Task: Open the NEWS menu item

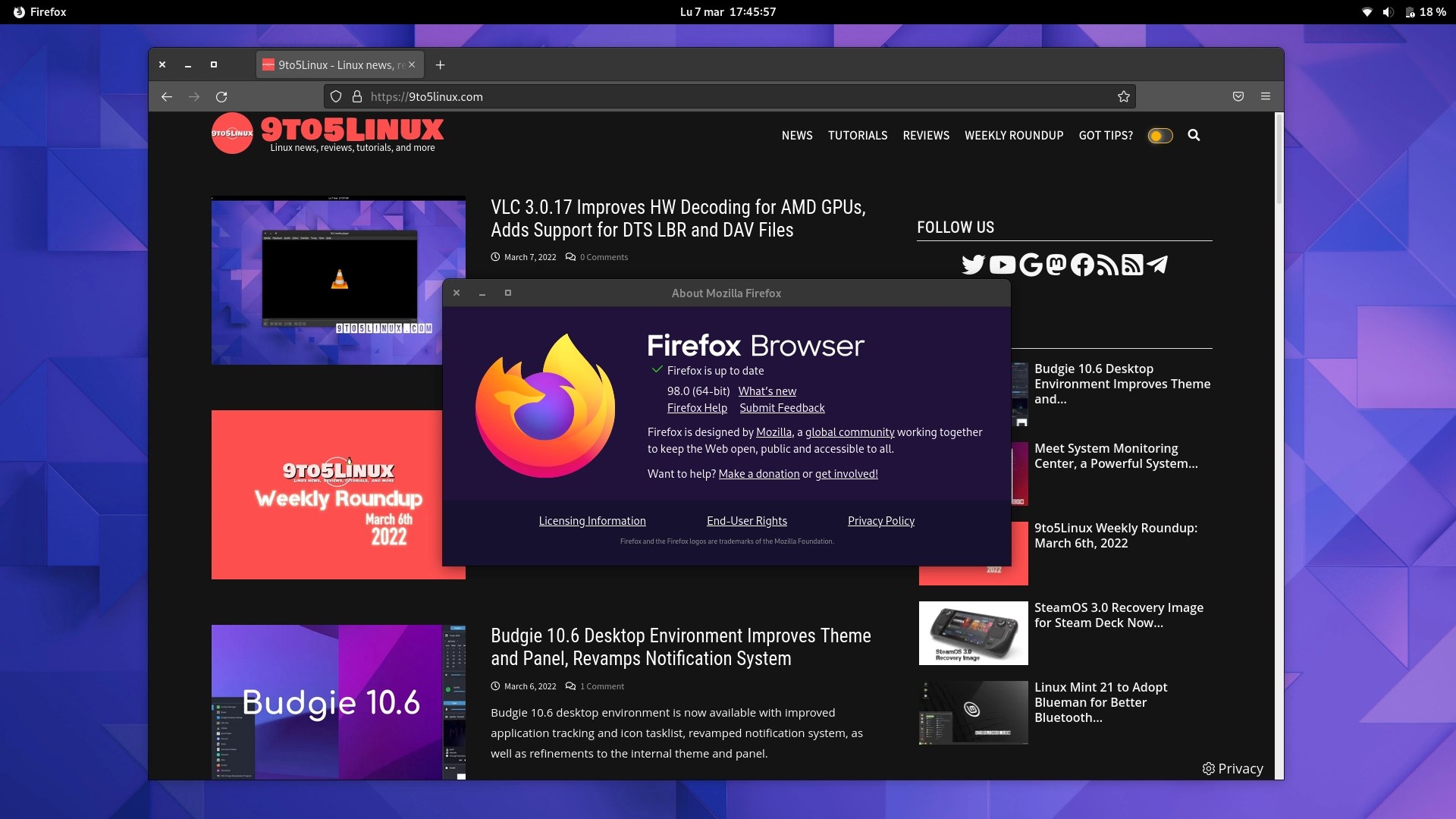Action: pyautogui.click(x=797, y=135)
